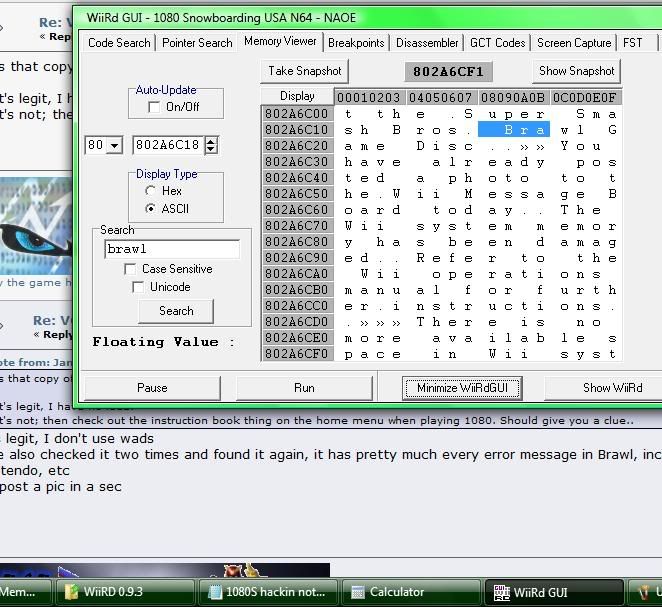Select memory row address 802A6CC0
Image resolution: width=662 pixels, height=607 pixels.
click(297, 306)
